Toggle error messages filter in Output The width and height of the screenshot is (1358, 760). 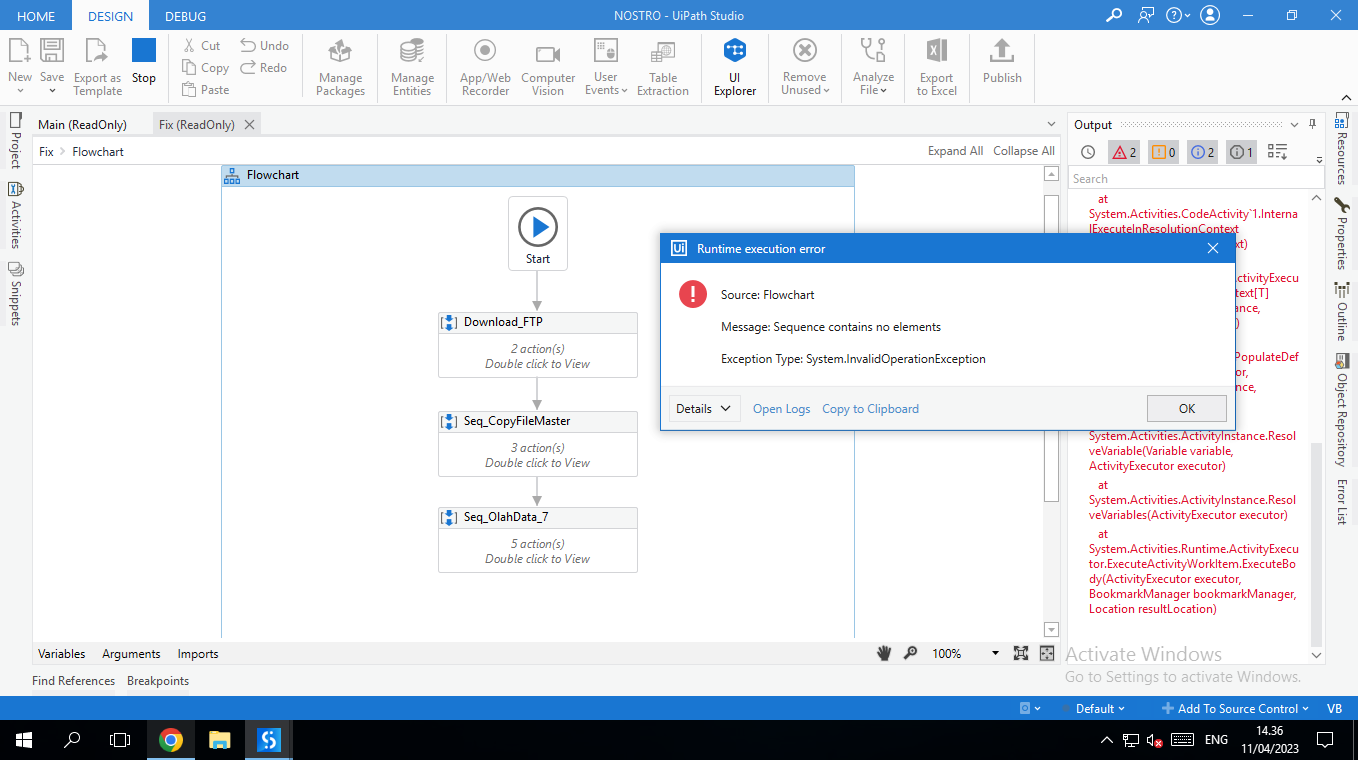click(1124, 152)
